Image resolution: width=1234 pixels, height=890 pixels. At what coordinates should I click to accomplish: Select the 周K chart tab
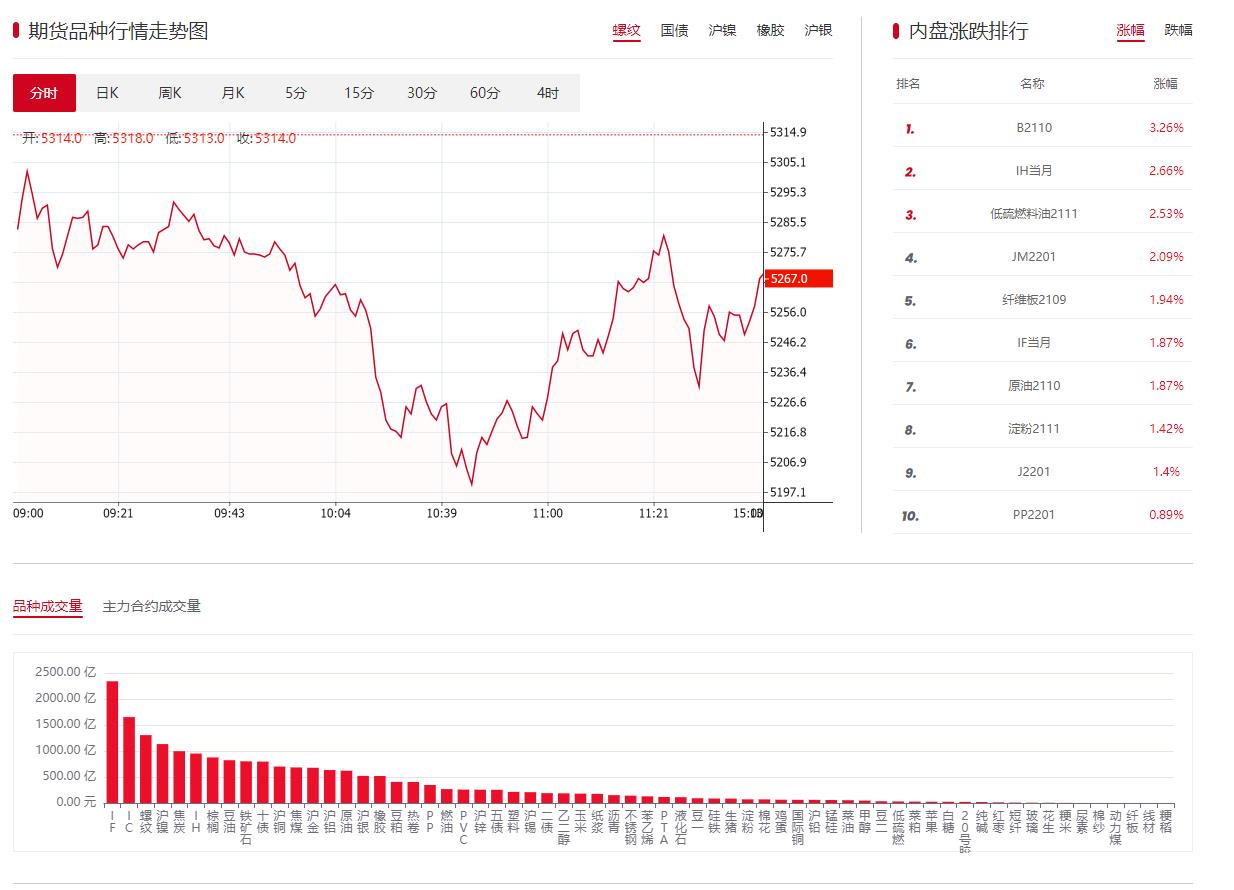click(x=170, y=93)
